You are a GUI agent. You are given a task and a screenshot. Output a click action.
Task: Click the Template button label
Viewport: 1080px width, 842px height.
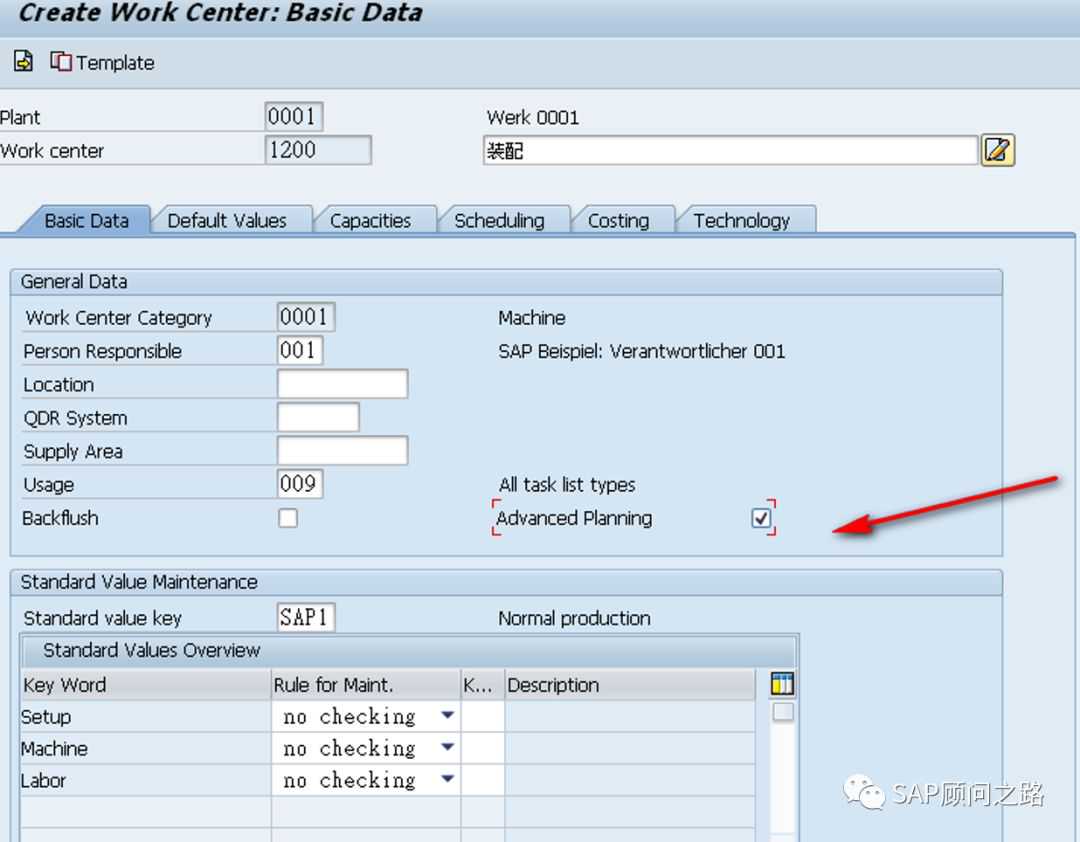(115, 63)
